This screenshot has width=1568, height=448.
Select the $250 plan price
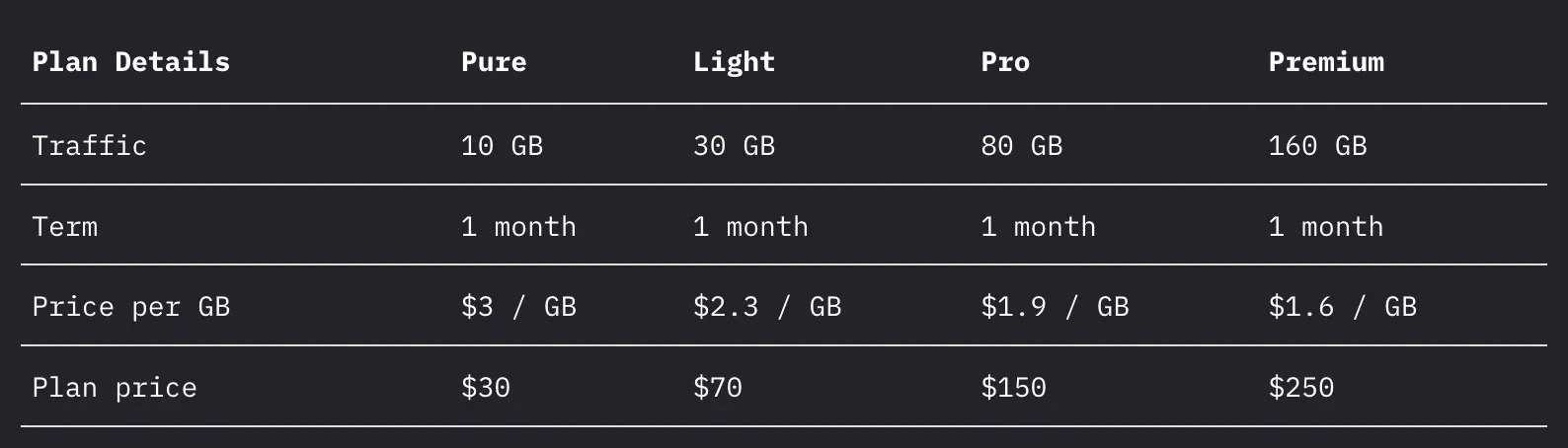[x=1300, y=388]
